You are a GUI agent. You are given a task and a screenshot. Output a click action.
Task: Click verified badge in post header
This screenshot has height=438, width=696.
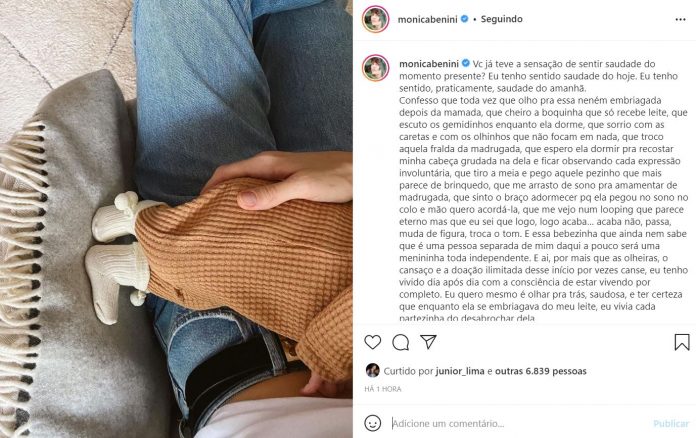464,19
